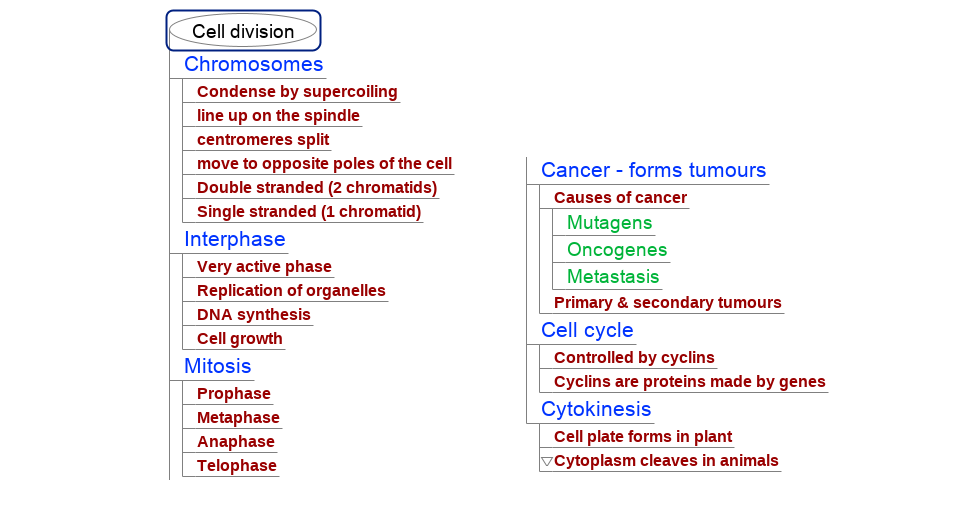971x508 pixels.
Task: Click the Chromosomes branch heading
Action: click(x=253, y=65)
